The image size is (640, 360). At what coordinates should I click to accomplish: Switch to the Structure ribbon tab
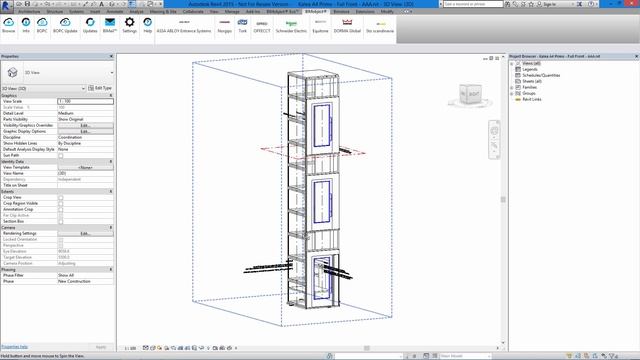click(55, 12)
